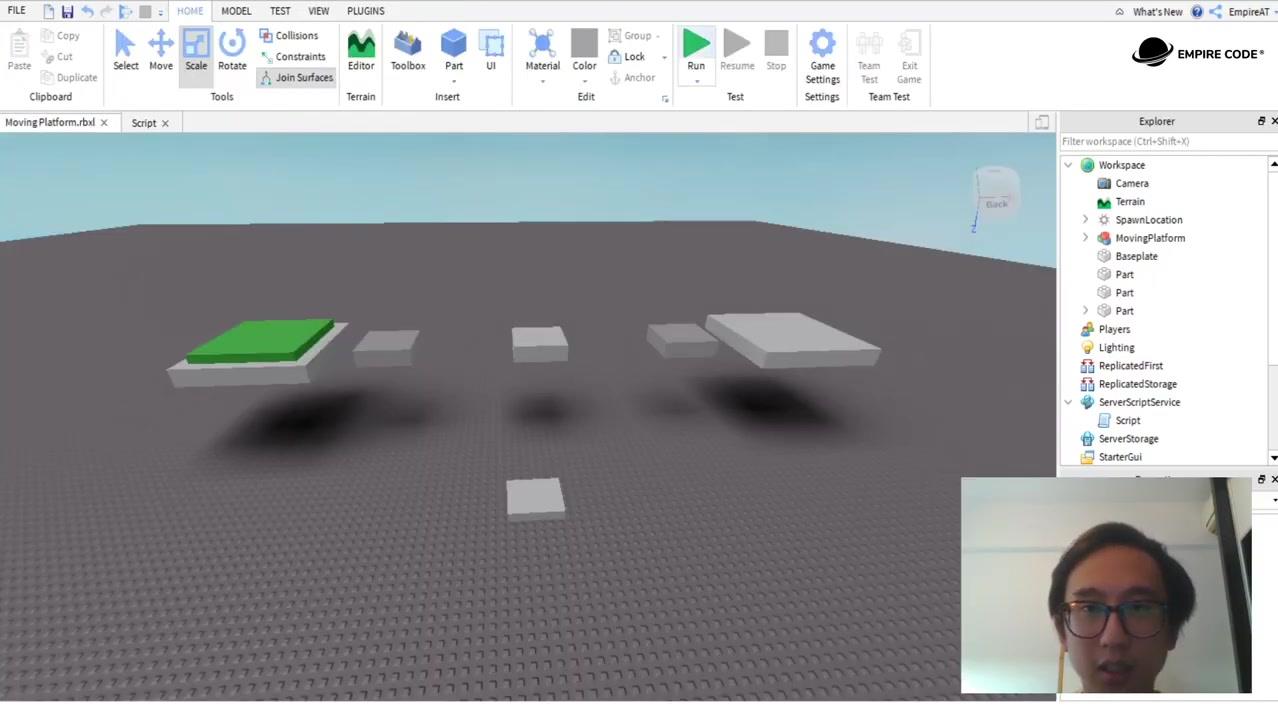Open the Material dropdown
The image size is (1278, 720).
tap(542, 56)
